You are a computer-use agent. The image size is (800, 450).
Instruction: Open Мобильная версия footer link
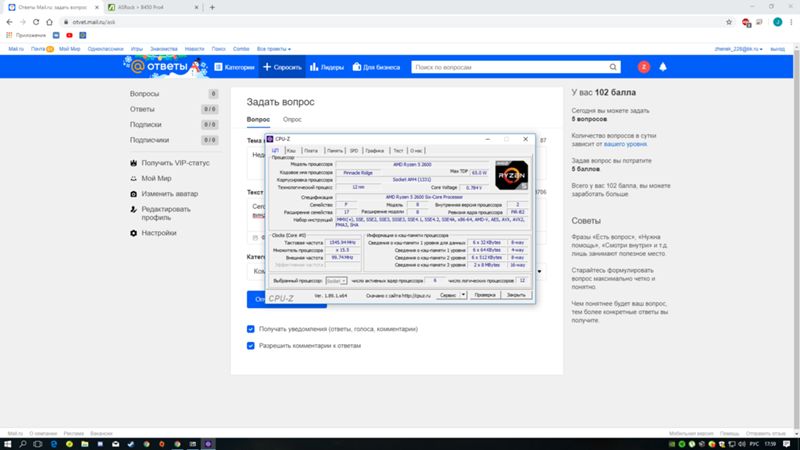691,433
